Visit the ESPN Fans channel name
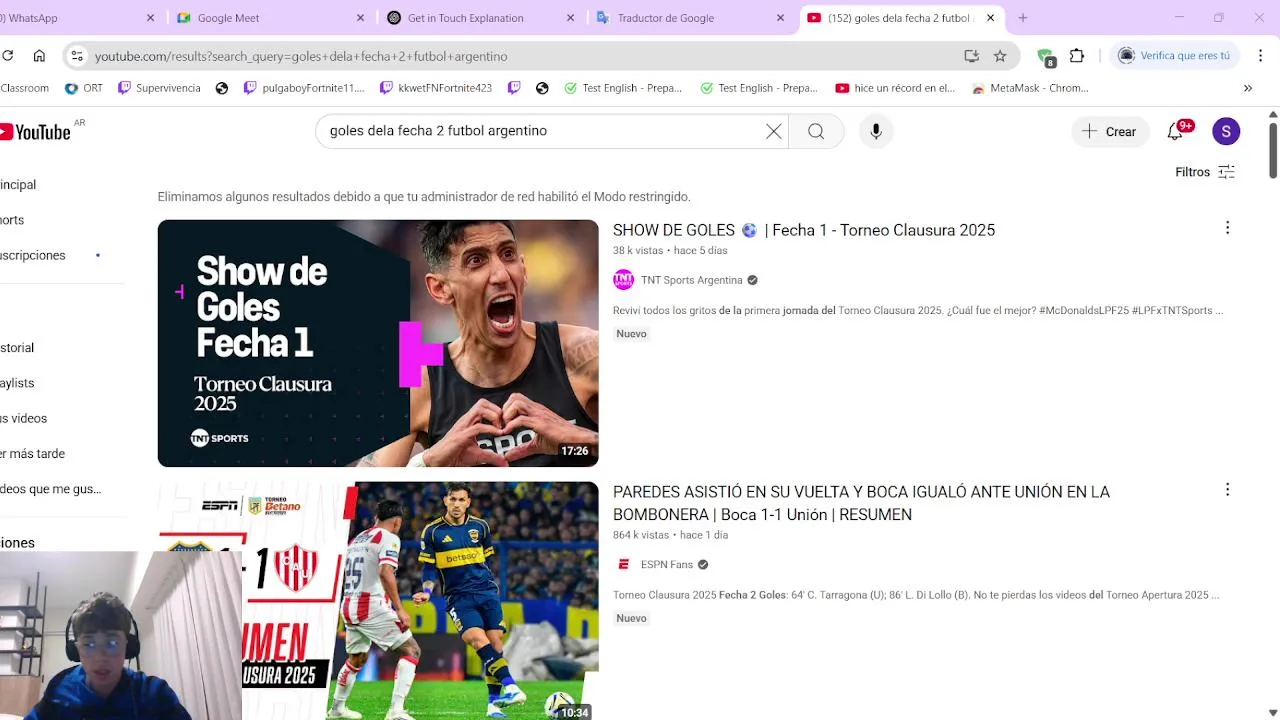This screenshot has width=1280, height=720. click(667, 565)
